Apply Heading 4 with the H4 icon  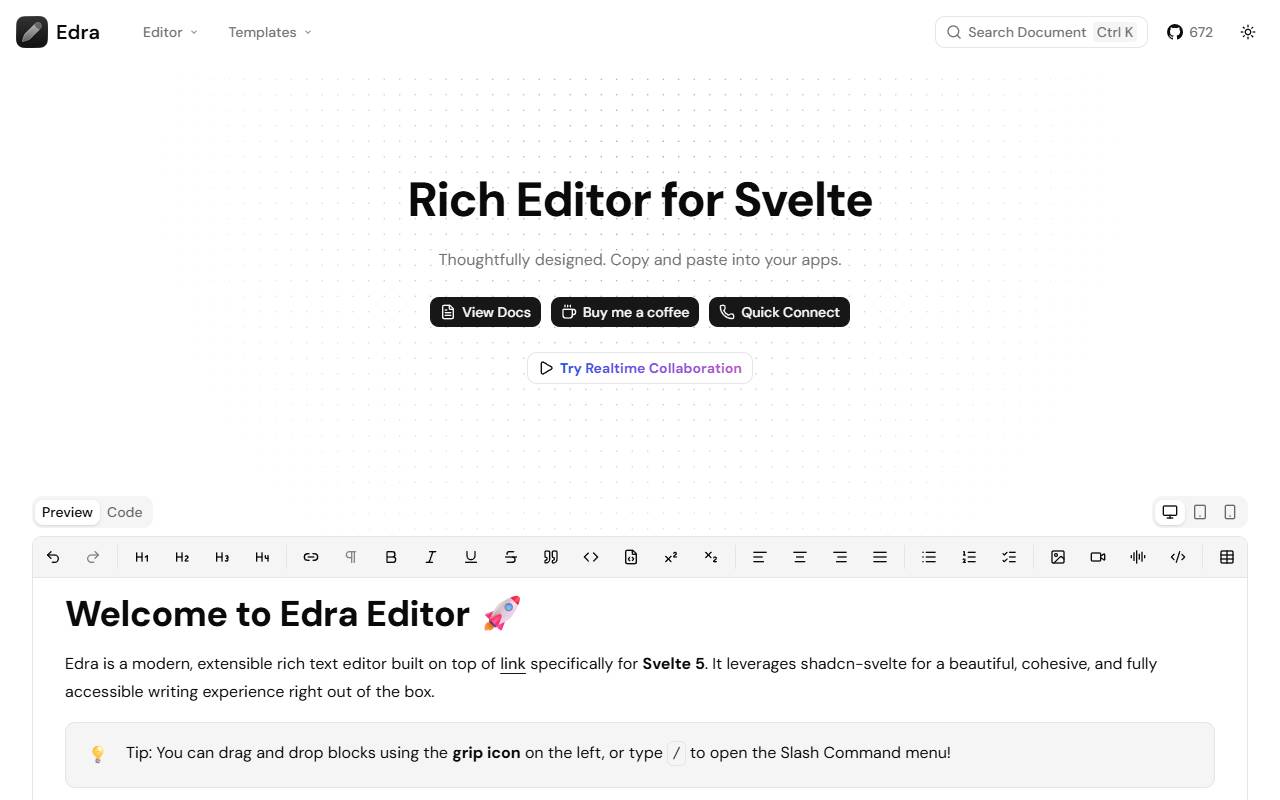pyautogui.click(x=262, y=557)
